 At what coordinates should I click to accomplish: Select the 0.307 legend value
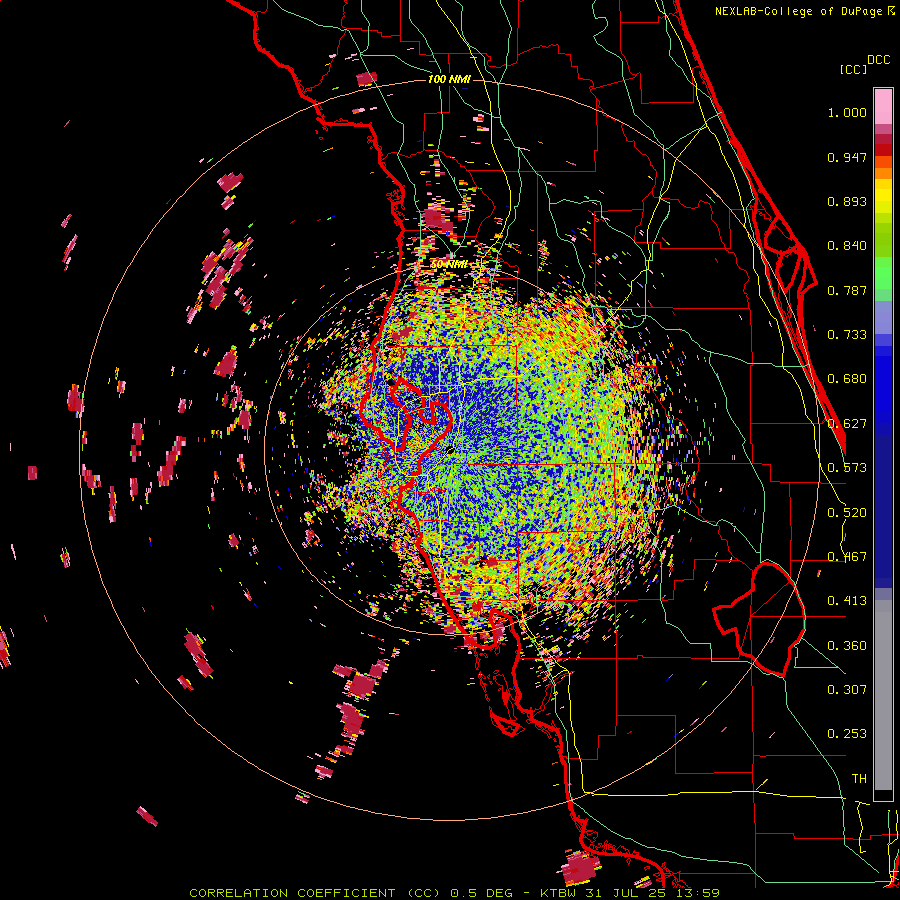[x=847, y=690]
